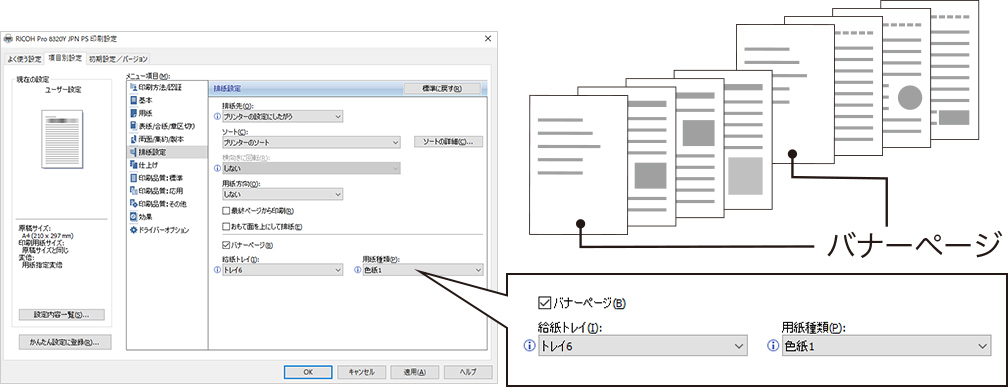Open ドライバーオプション gear icon
Image resolution: width=1008 pixels, height=389 pixels.
click(x=134, y=230)
